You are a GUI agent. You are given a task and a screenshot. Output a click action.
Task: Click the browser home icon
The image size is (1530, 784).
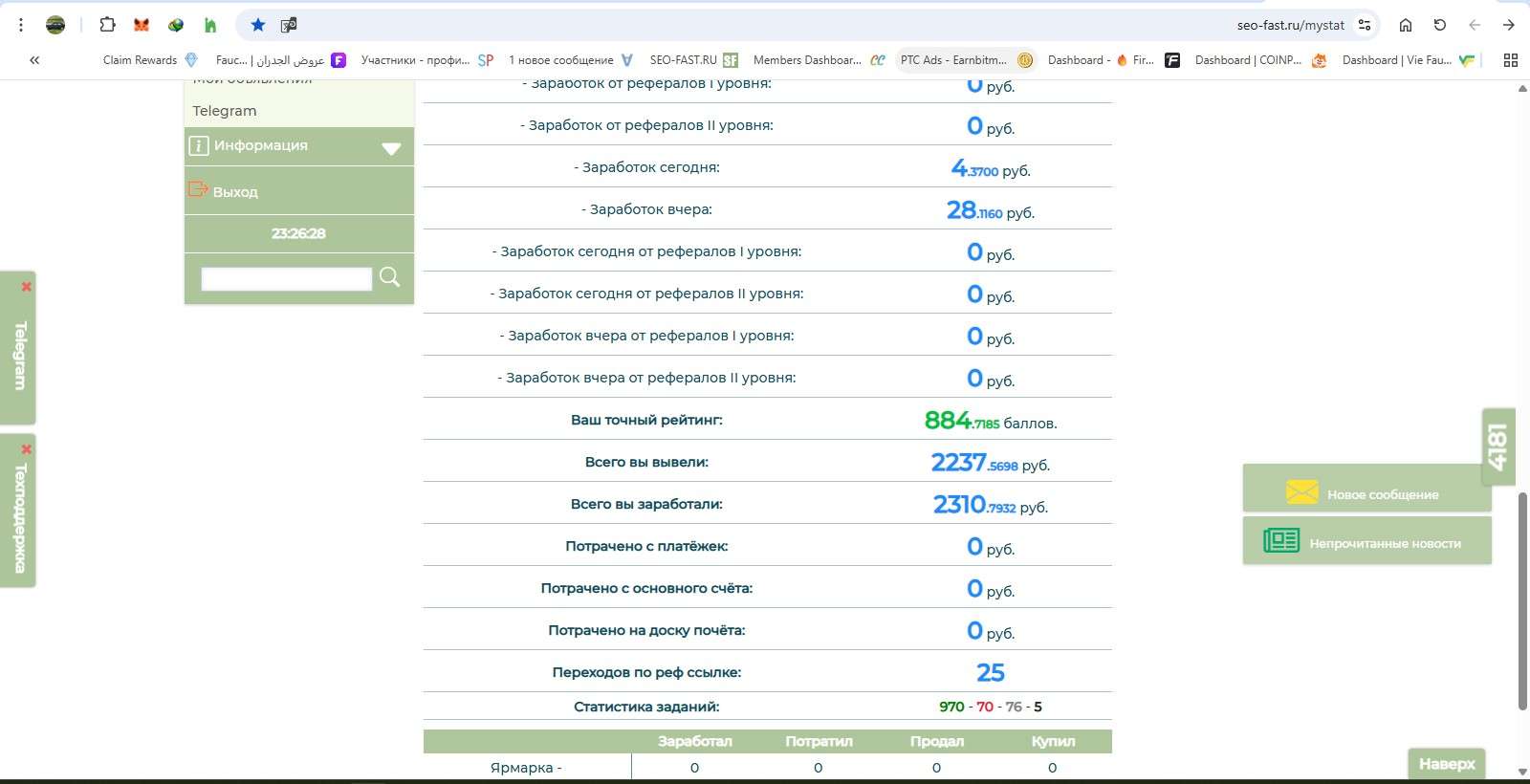tap(1405, 25)
